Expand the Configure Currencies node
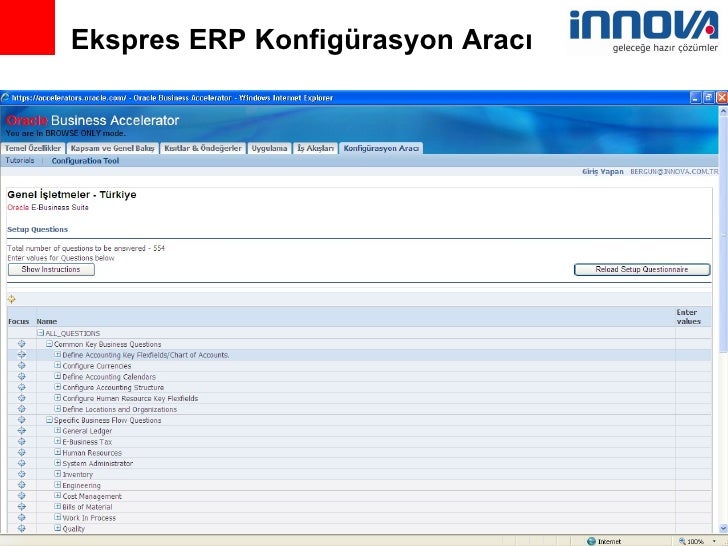The width and height of the screenshot is (728, 546). point(58,365)
